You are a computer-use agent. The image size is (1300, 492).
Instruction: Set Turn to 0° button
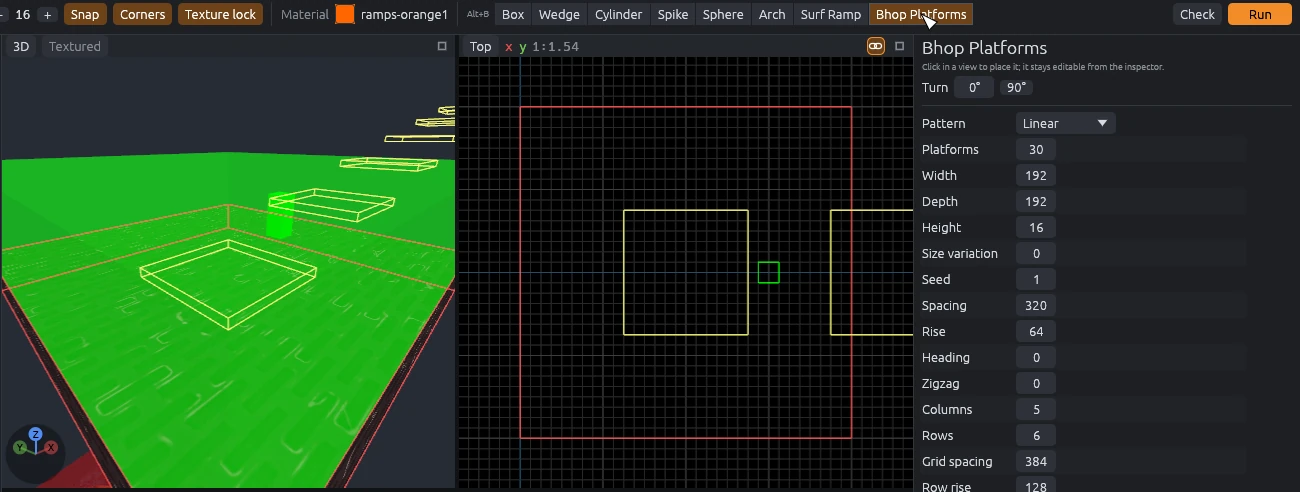pos(974,87)
